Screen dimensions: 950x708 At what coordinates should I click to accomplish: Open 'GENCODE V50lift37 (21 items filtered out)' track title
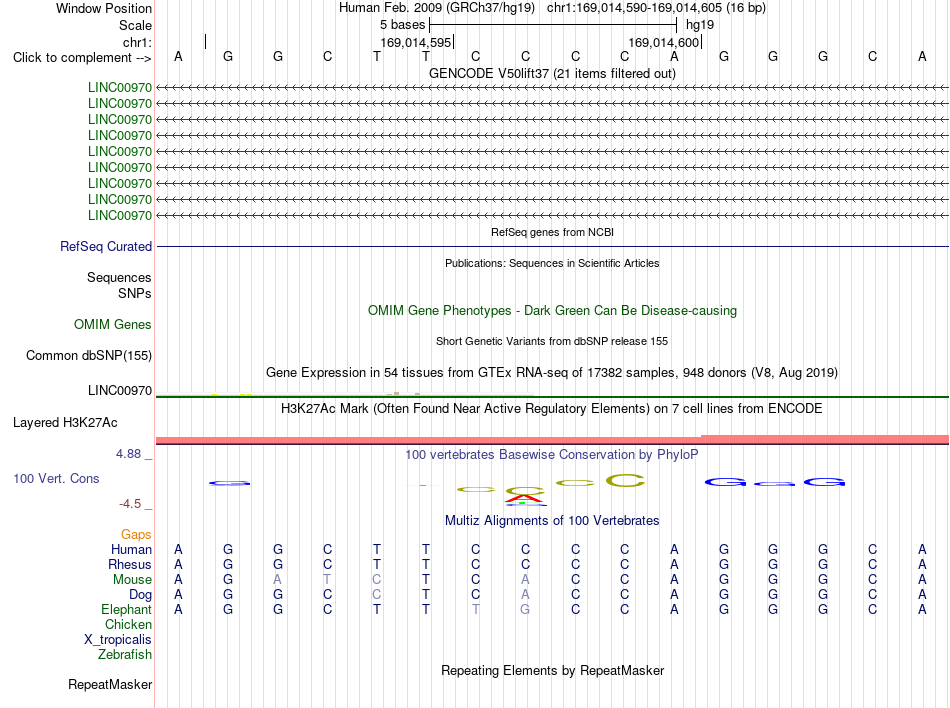click(x=552, y=73)
